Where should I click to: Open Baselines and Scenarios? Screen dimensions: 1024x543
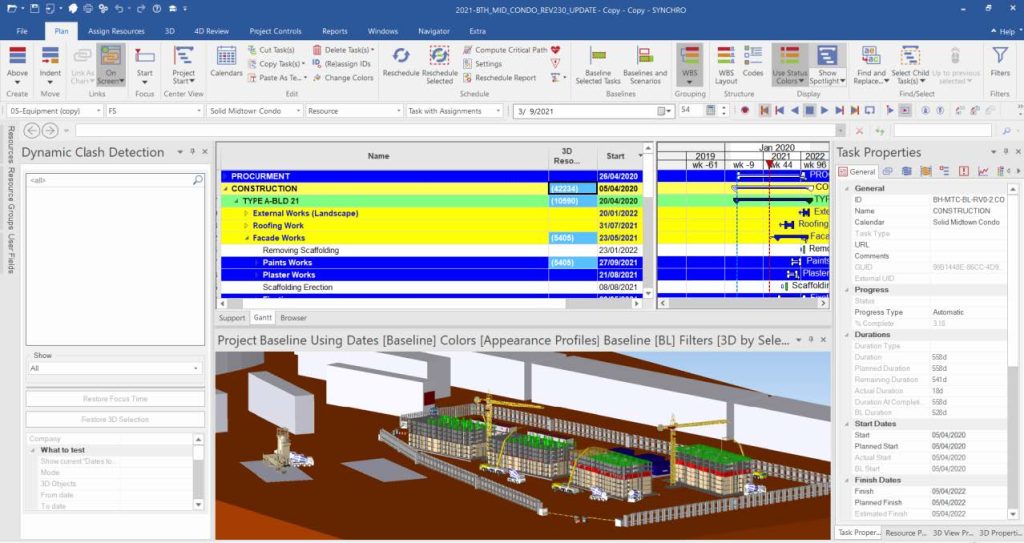[645, 64]
